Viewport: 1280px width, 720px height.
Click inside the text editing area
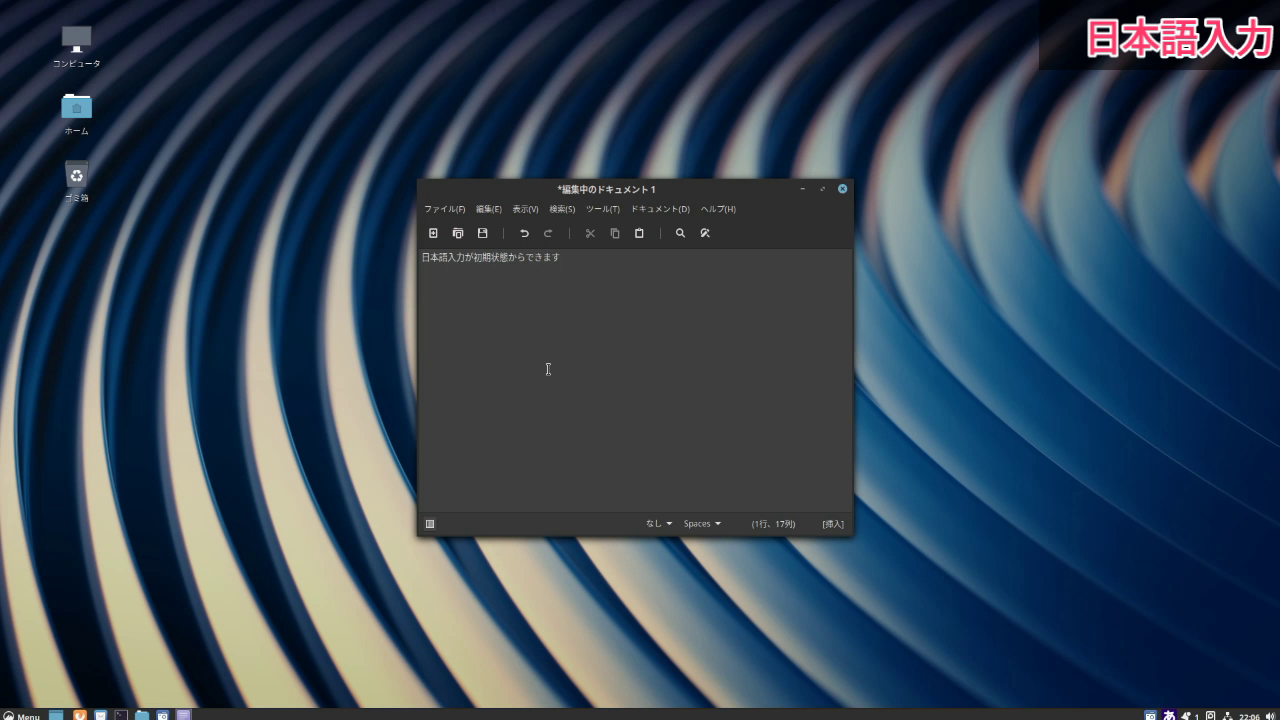[635, 380]
